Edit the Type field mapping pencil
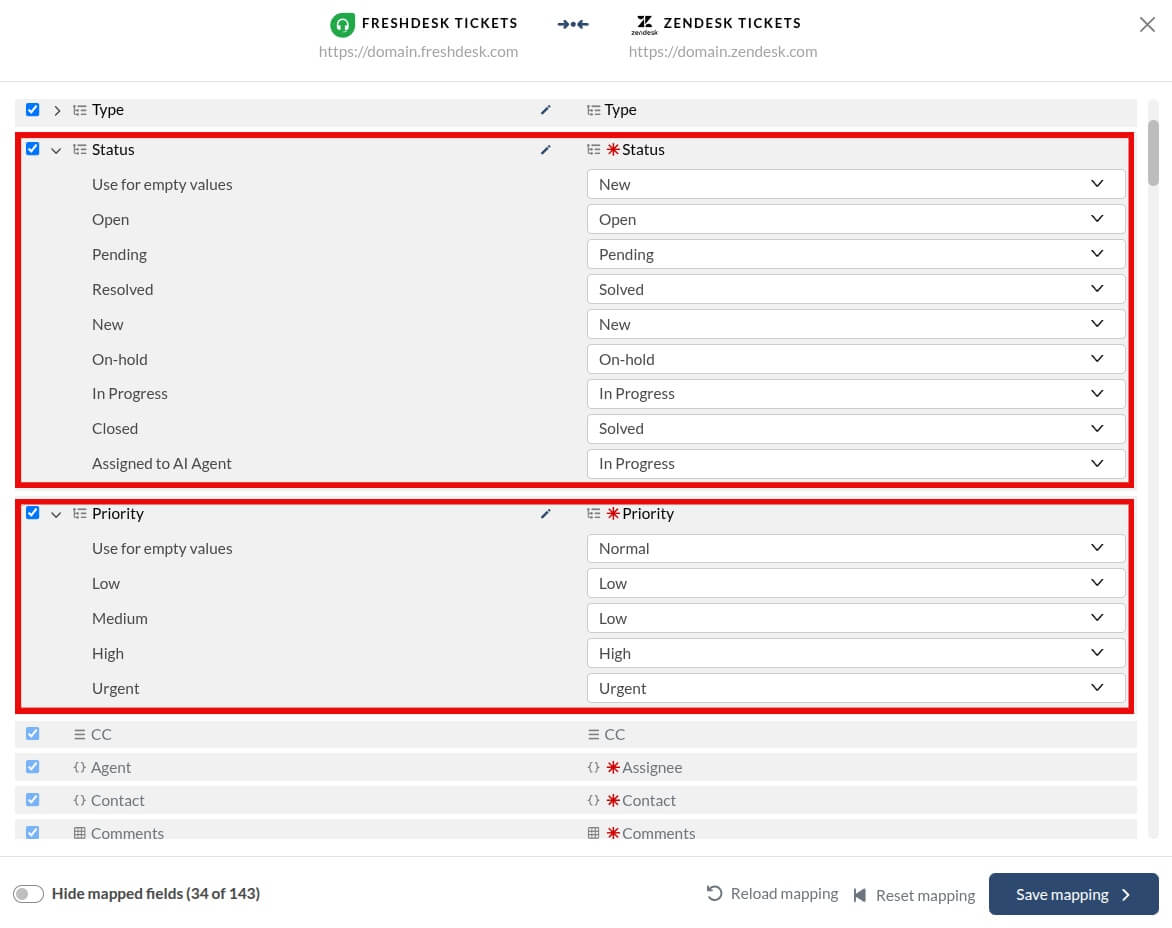Image resolution: width=1172 pixels, height=928 pixels. pyautogui.click(x=546, y=110)
